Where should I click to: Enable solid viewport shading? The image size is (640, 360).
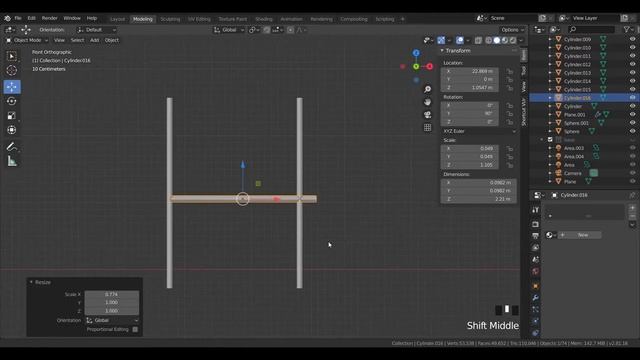pyautogui.click(x=497, y=40)
